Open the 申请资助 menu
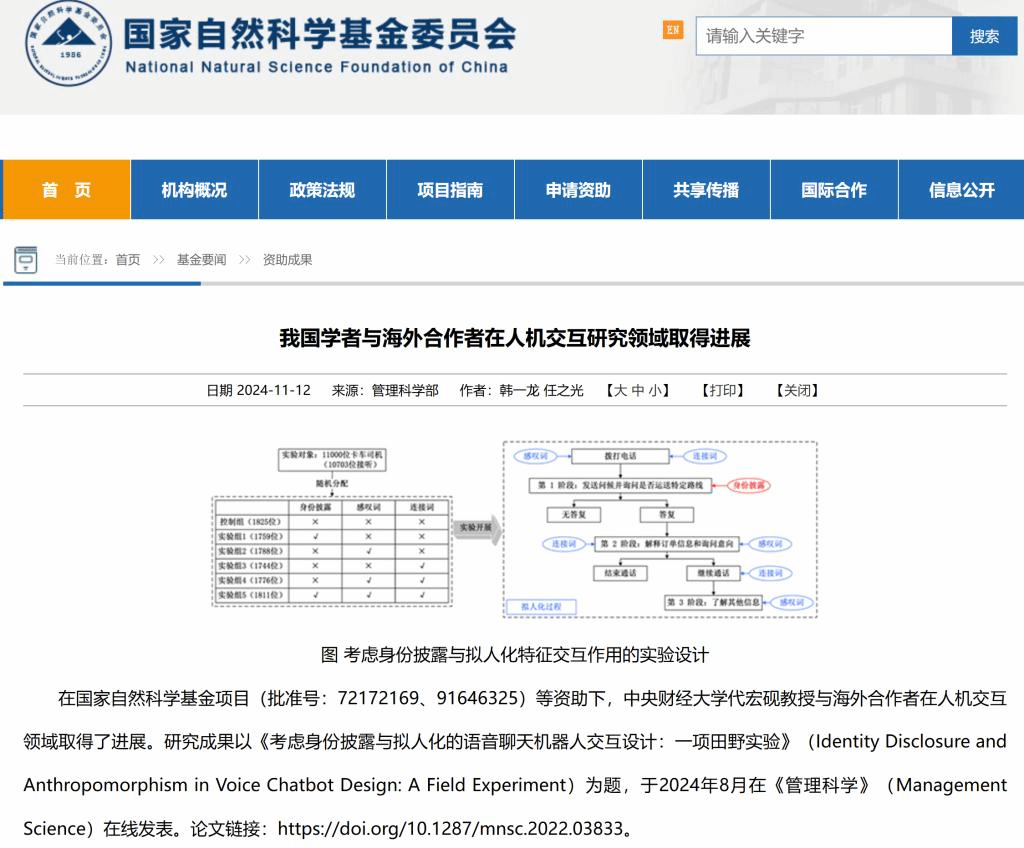 click(x=577, y=189)
